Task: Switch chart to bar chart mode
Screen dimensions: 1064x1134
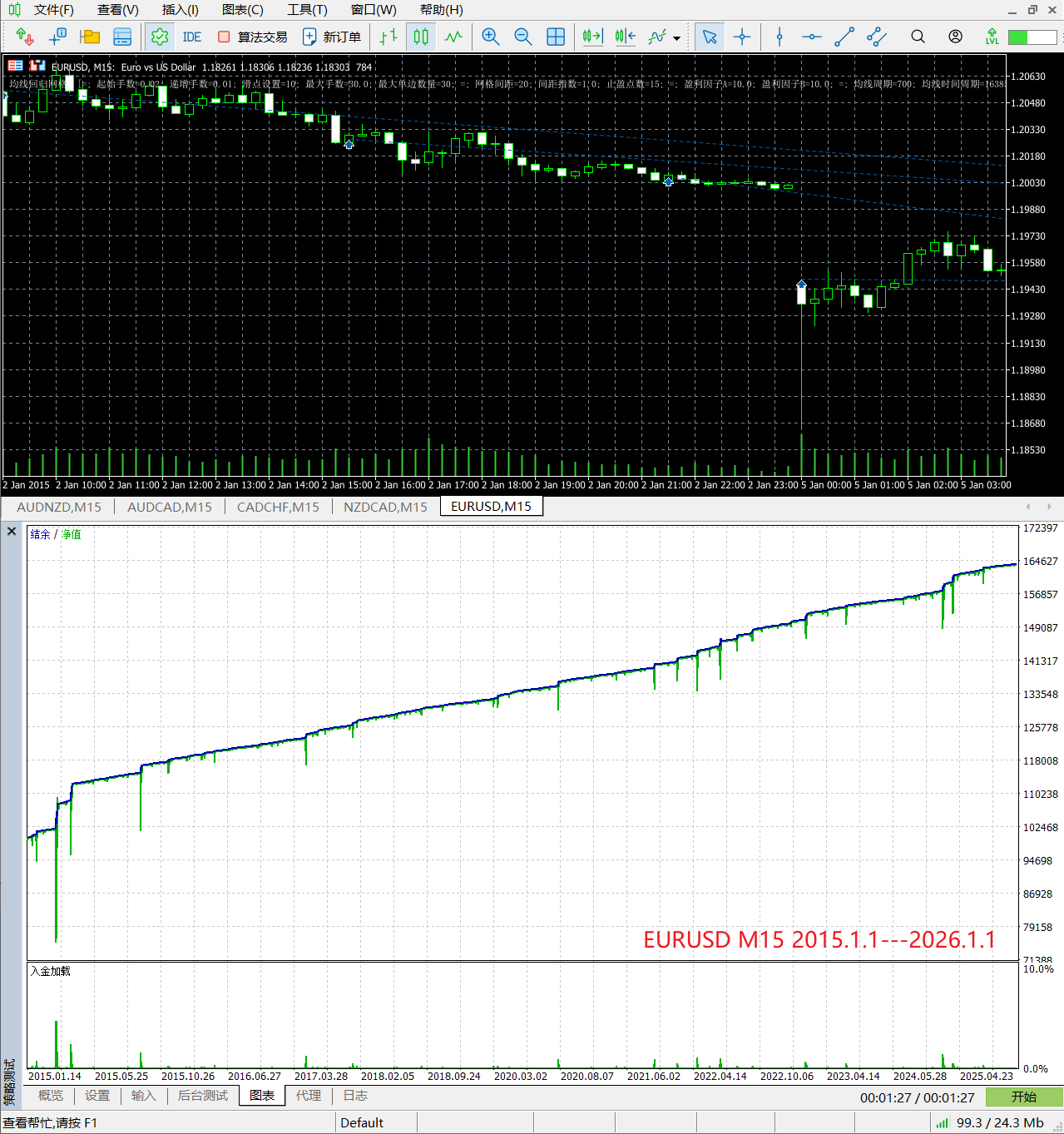Action: (x=388, y=37)
